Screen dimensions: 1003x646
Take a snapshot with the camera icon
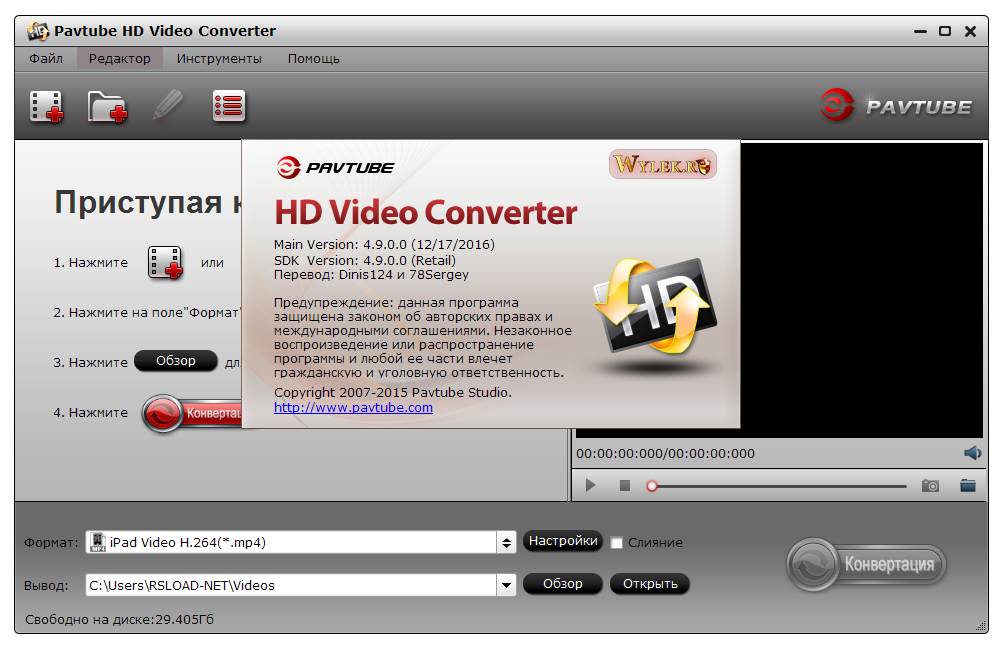coord(930,486)
